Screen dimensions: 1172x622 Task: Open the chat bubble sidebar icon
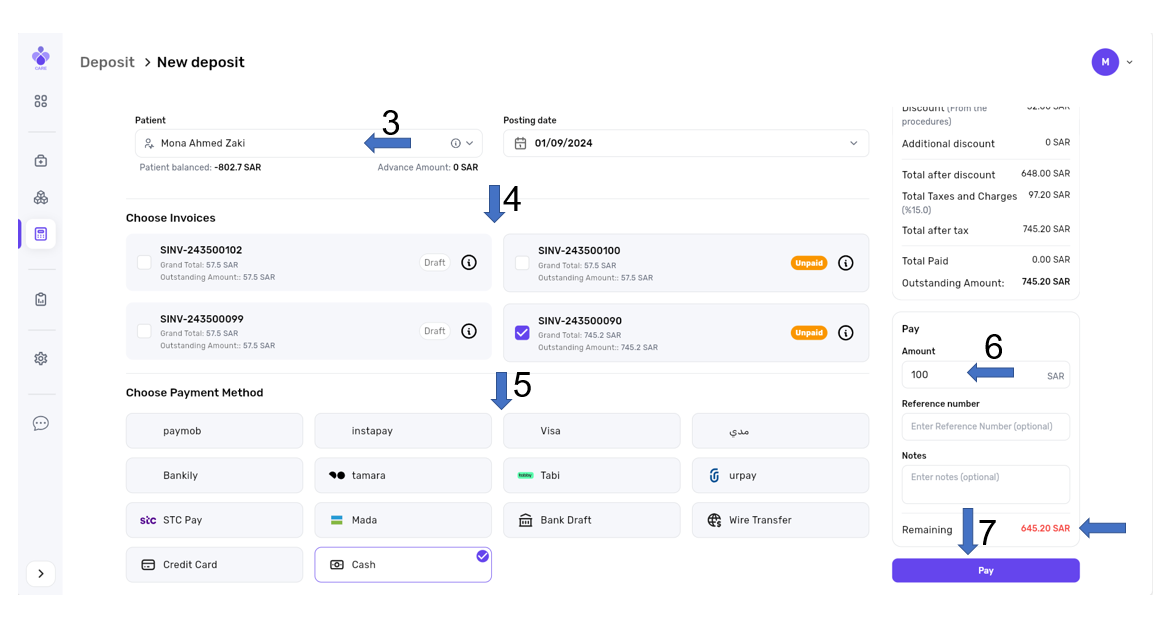[x=41, y=423]
